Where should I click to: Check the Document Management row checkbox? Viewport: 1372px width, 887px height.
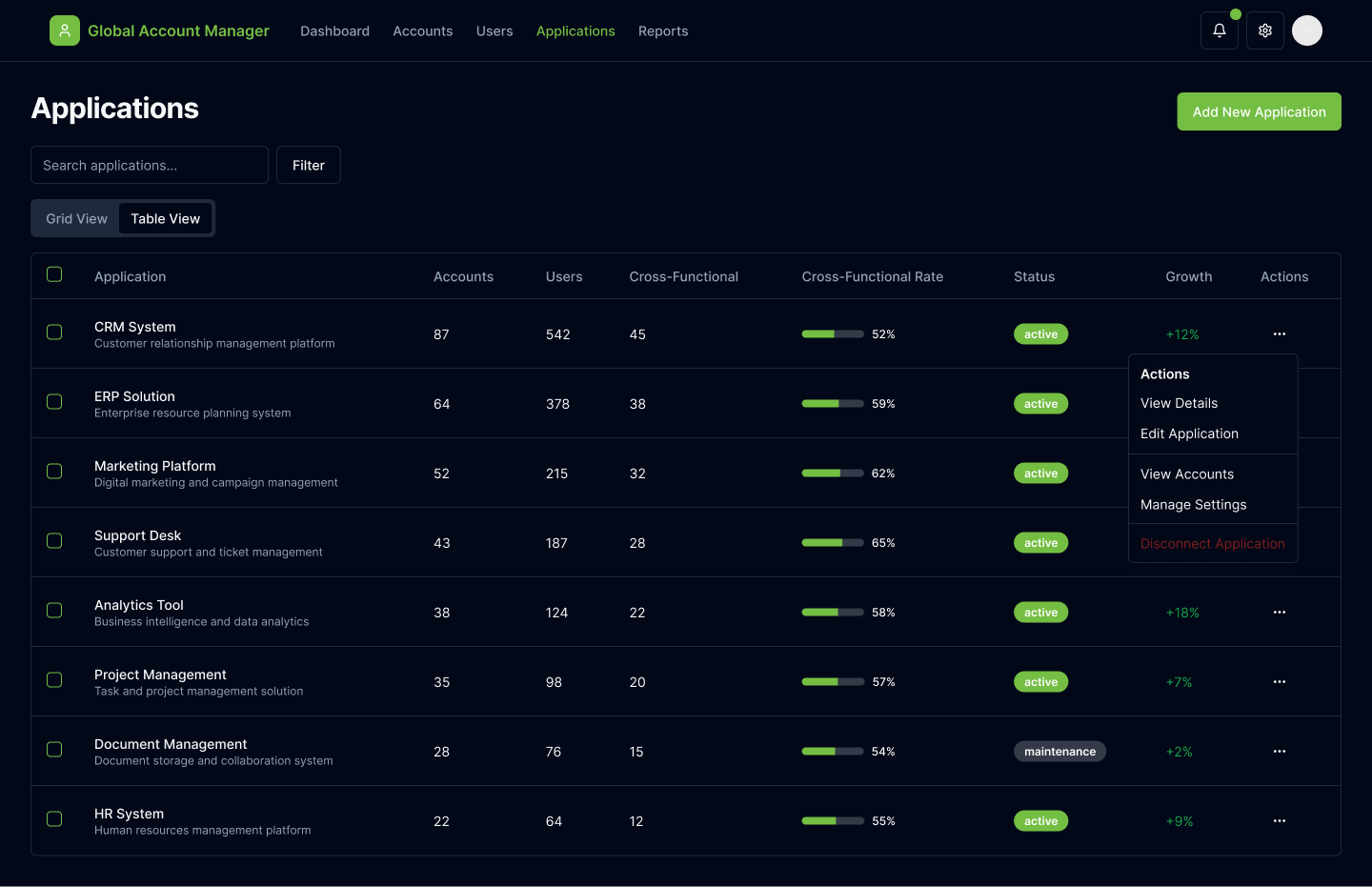pyautogui.click(x=54, y=750)
